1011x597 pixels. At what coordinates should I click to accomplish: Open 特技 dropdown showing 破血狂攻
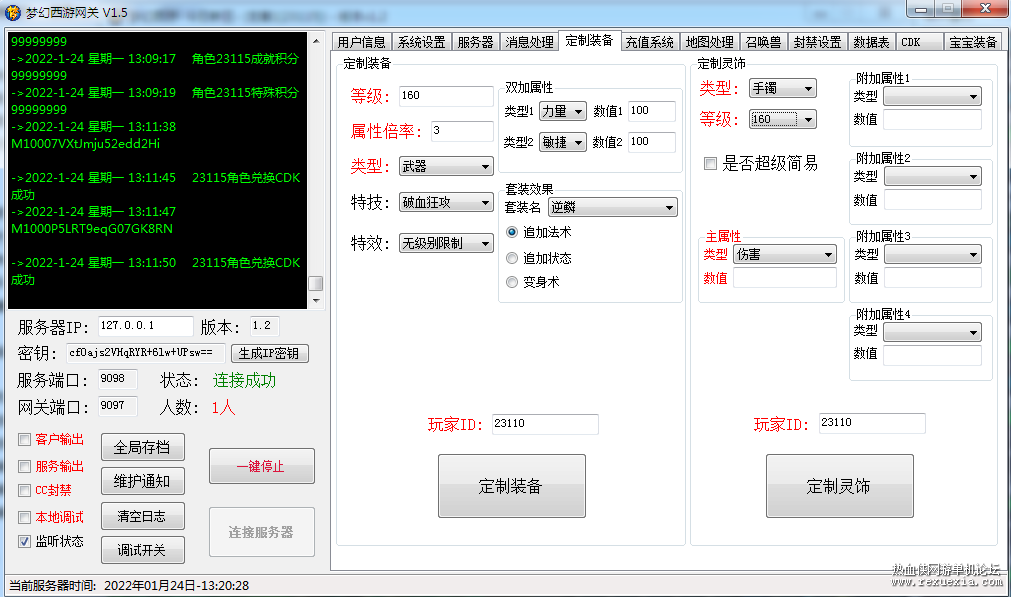(x=446, y=202)
